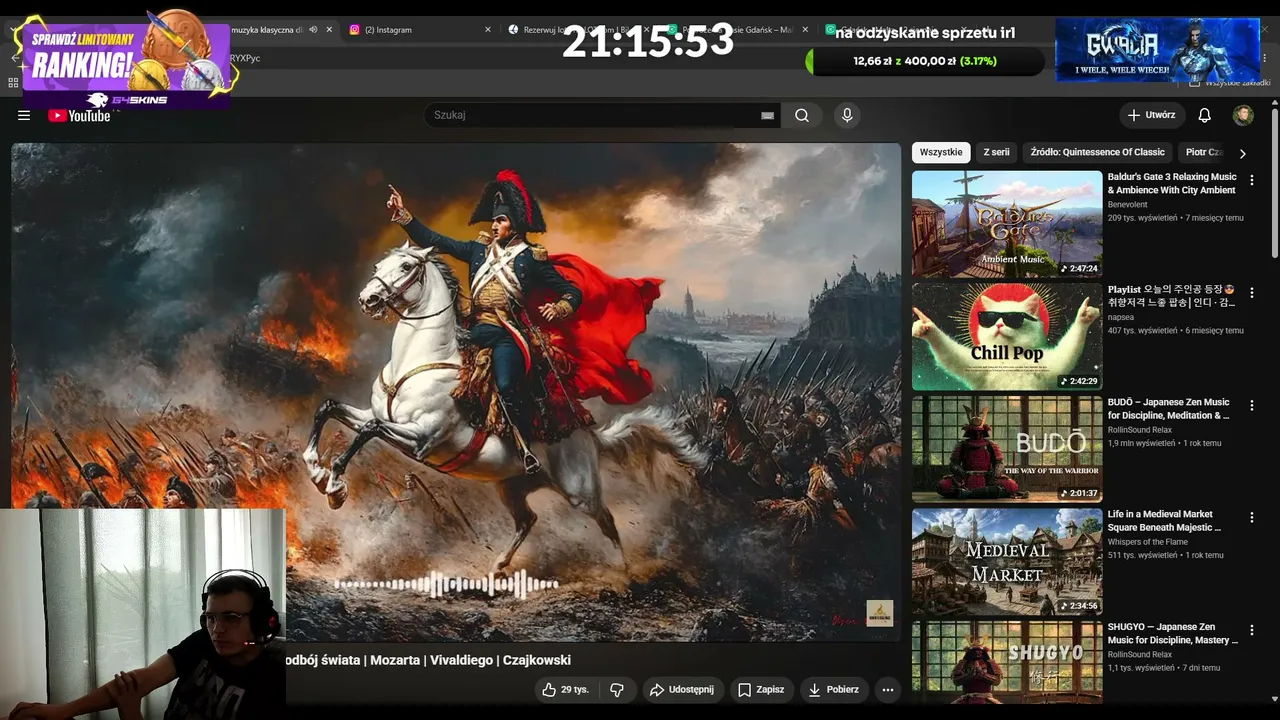Open the YouTube guide hamburger menu
The height and width of the screenshot is (720, 1280).
[x=24, y=115]
